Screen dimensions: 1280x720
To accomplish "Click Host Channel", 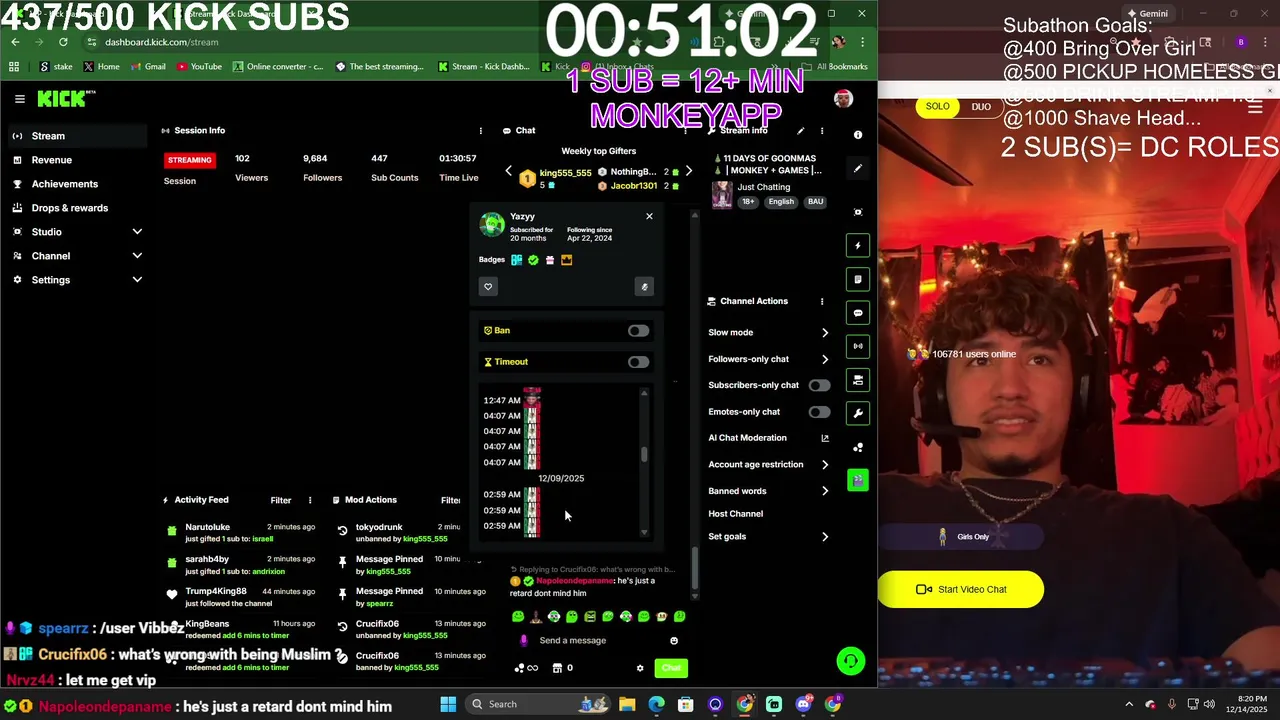I will tap(735, 514).
